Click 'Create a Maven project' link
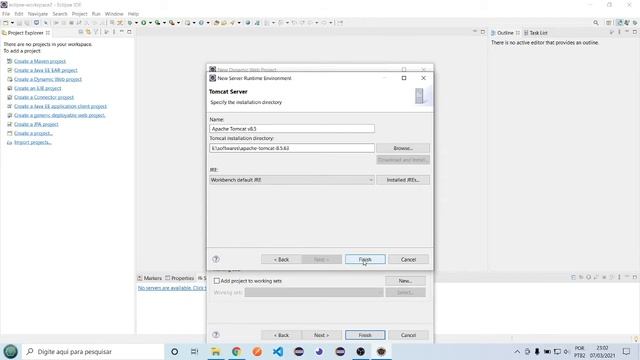640x360 pixels. (x=40, y=61)
